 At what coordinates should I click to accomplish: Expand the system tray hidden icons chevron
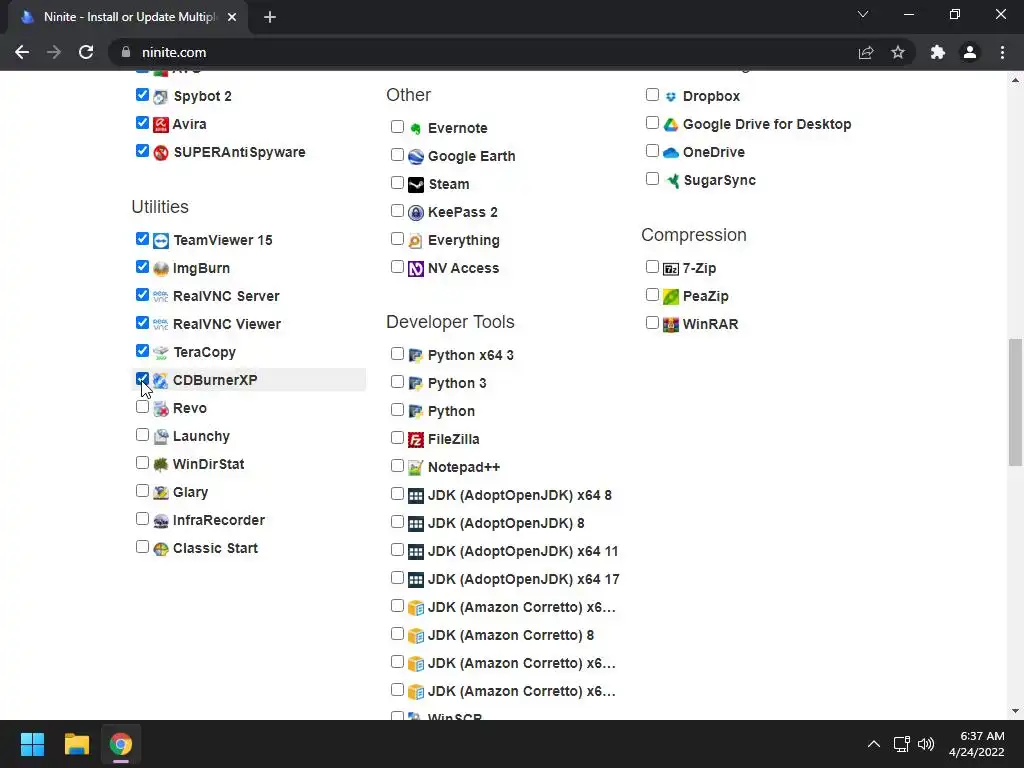[873, 744]
